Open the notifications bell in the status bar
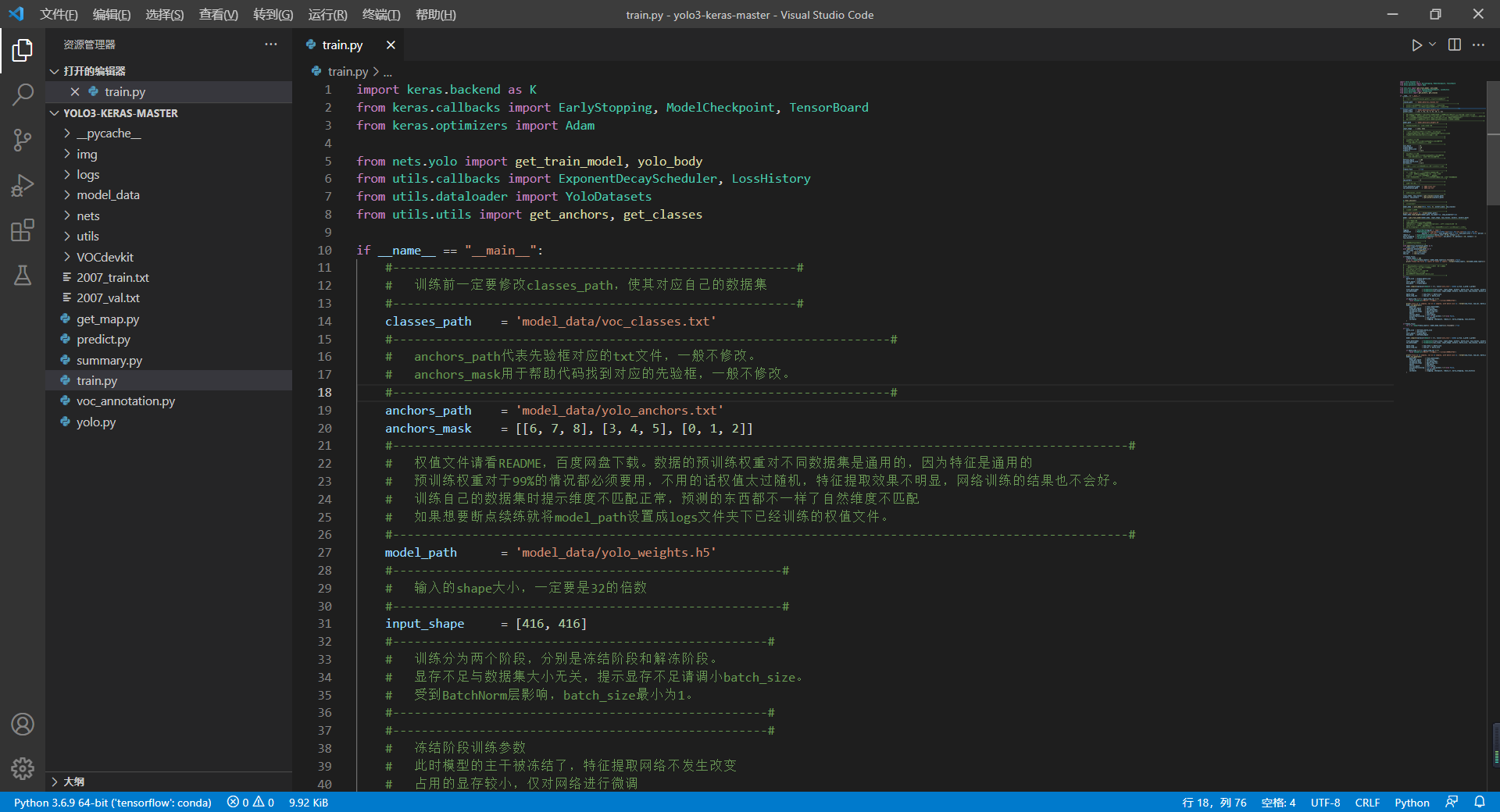1500x812 pixels. point(1479,802)
